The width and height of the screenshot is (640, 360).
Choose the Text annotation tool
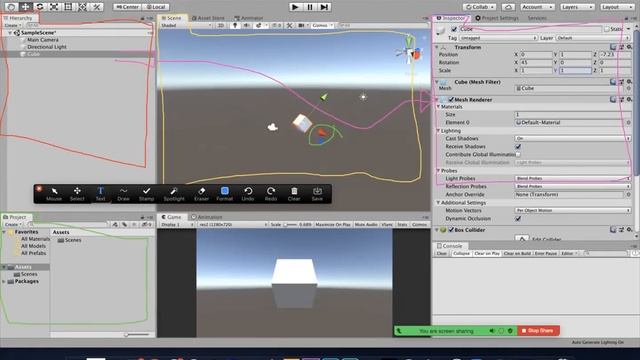coord(100,194)
